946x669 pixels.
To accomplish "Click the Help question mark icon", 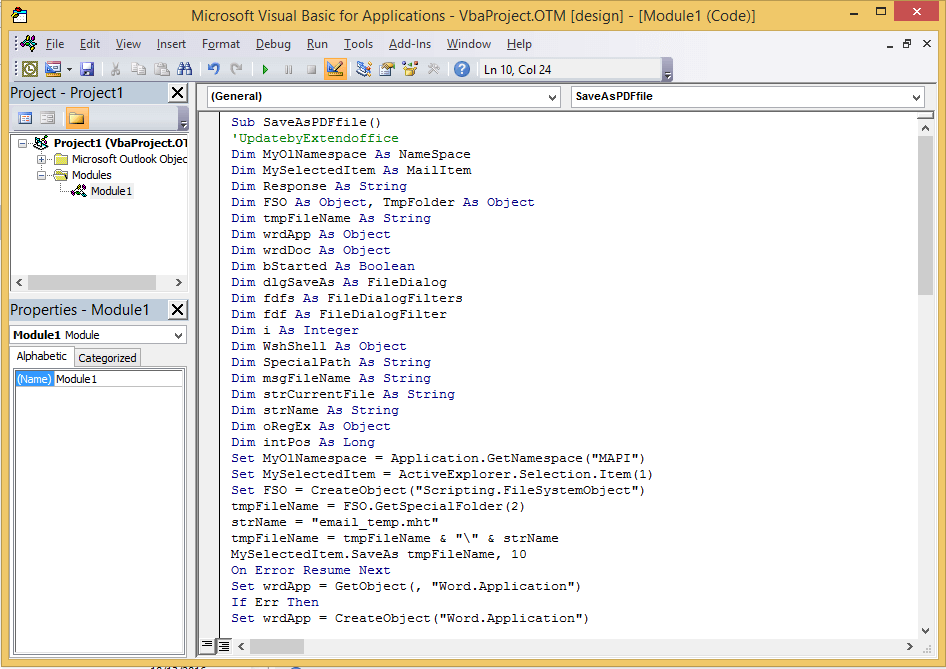I will point(461,69).
